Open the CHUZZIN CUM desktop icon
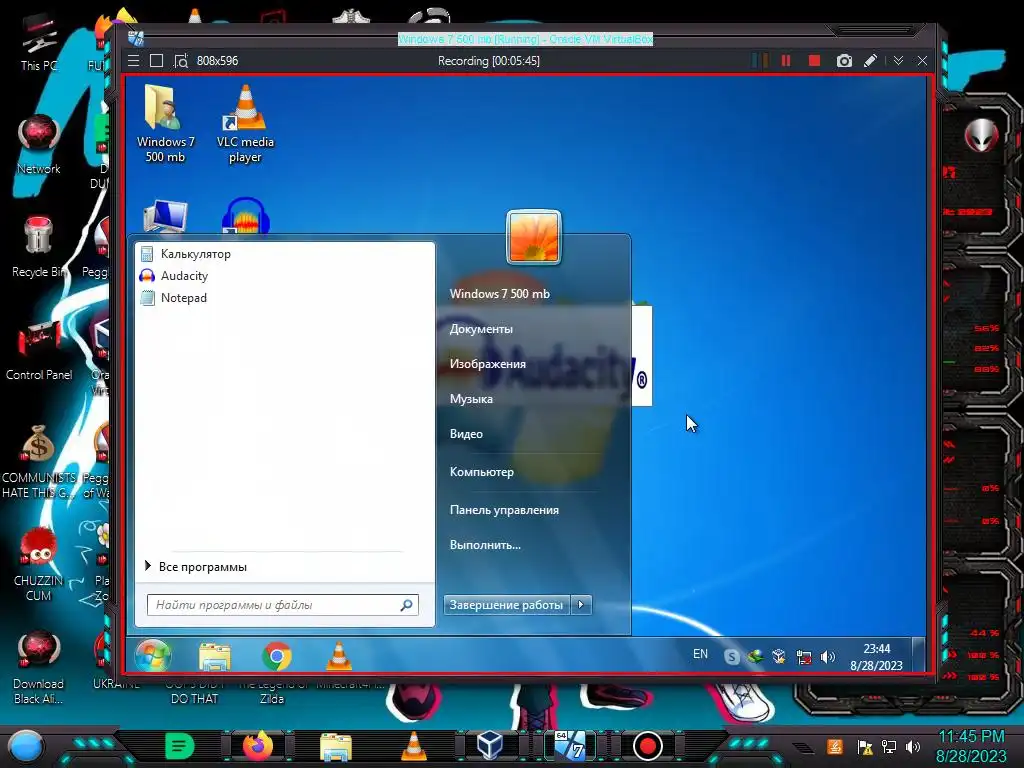The image size is (1024, 768). click(x=39, y=564)
